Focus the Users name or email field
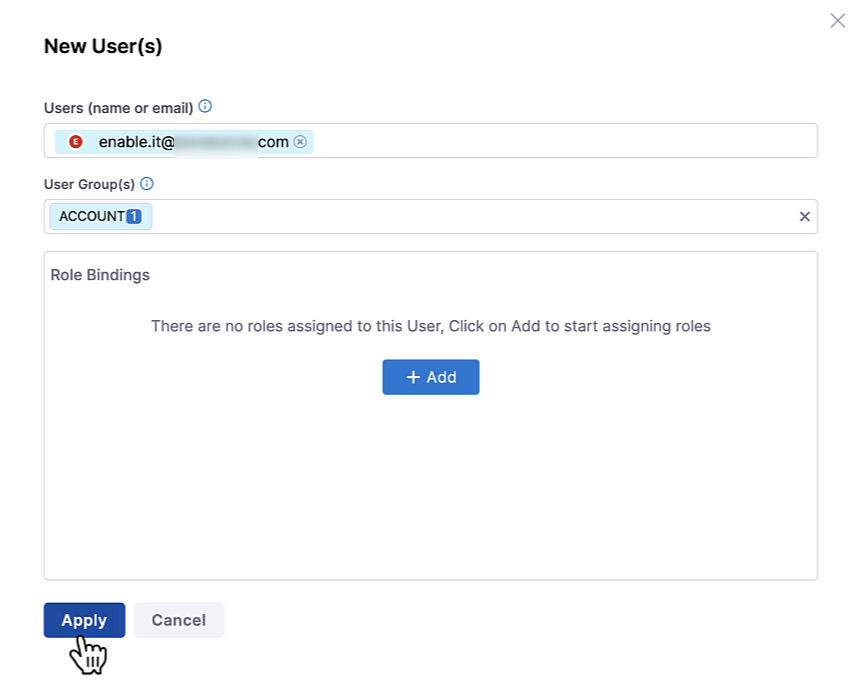 pos(560,141)
